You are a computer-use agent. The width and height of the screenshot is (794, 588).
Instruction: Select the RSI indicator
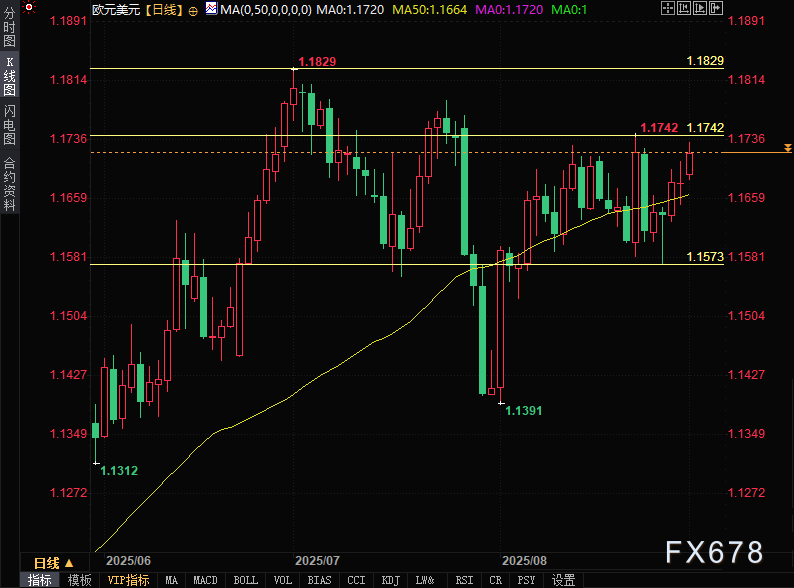point(464,580)
